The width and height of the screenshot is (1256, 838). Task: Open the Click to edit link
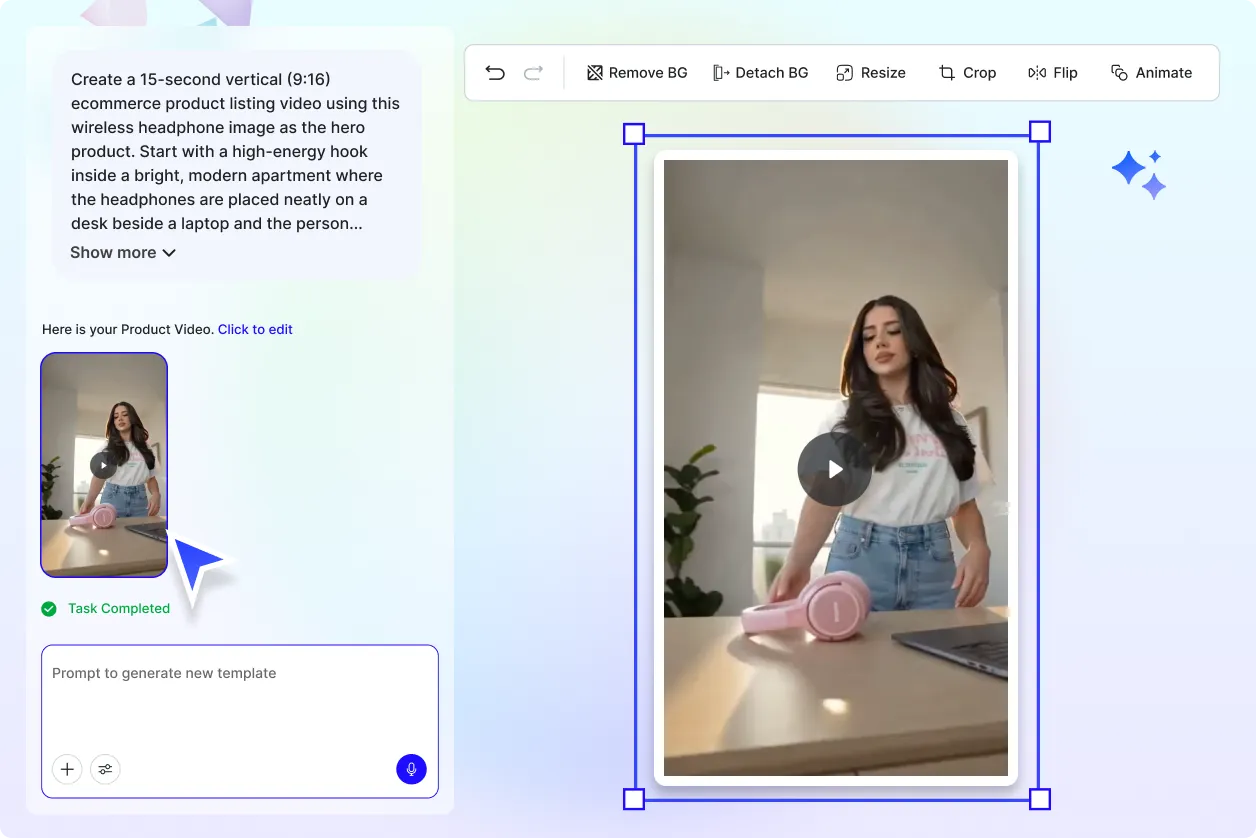255,329
